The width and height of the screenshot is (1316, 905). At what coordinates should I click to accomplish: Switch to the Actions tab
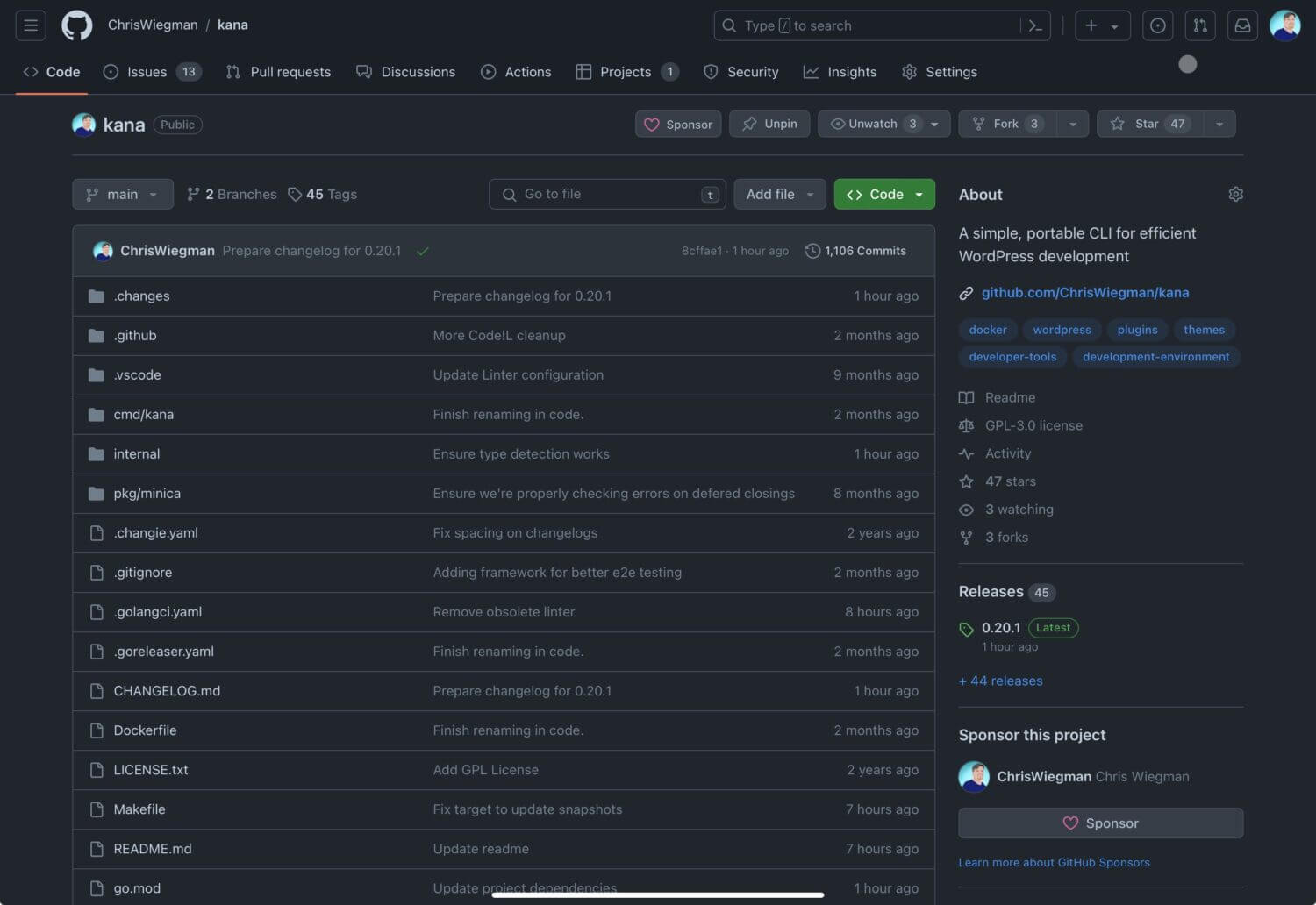(x=516, y=72)
